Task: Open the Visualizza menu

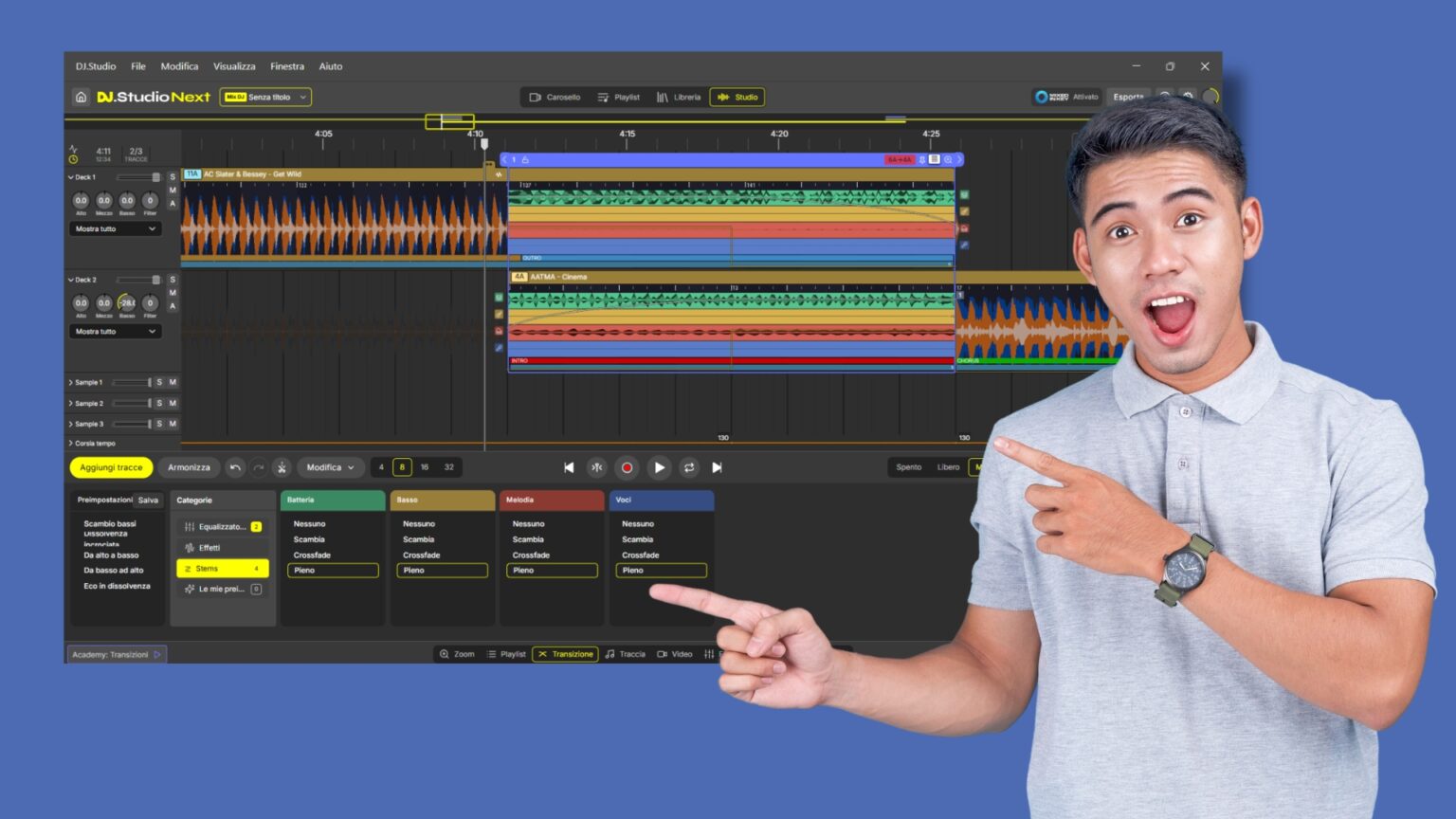Action: pyautogui.click(x=234, y=66)
